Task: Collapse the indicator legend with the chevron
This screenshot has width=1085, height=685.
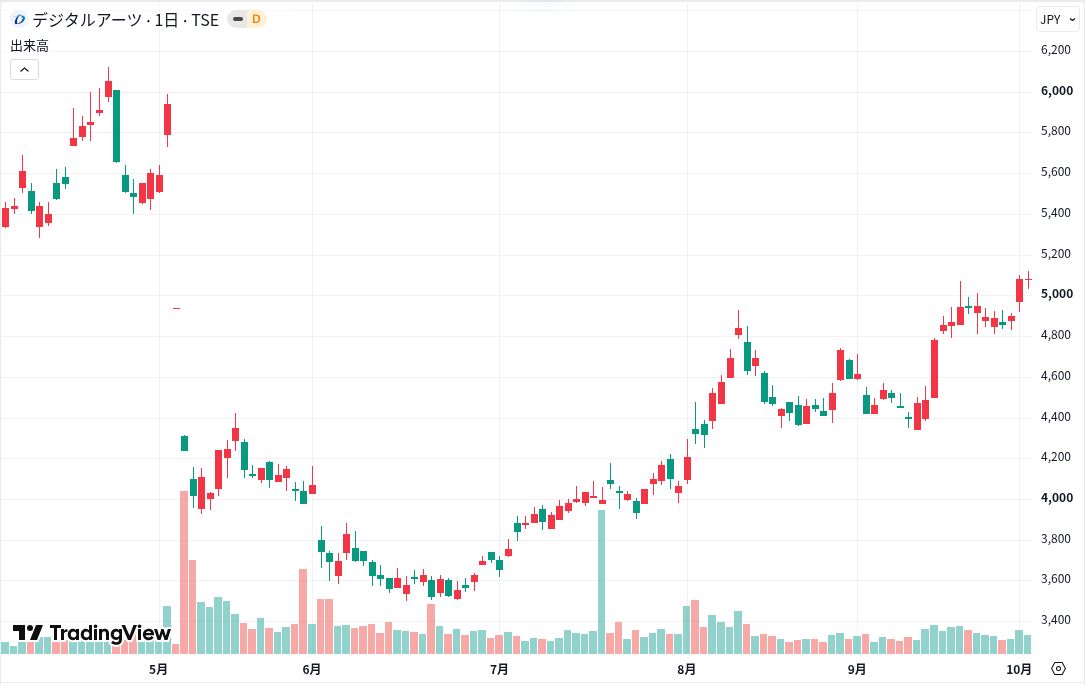Action: point(24,69)
